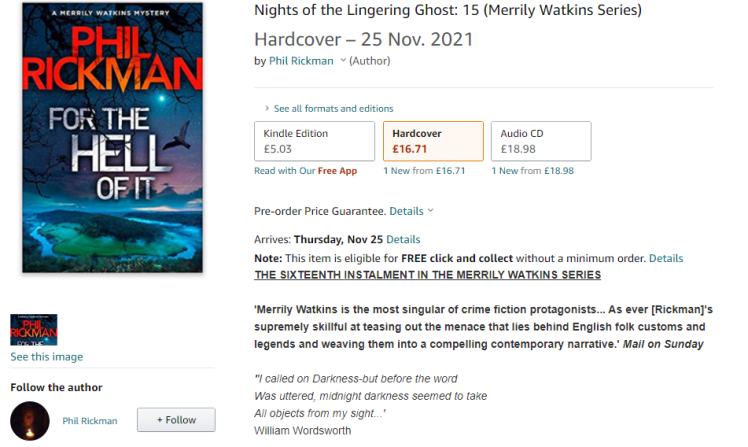View '1 New from £16.71' offers

pyautogui.click(x=424, y=171)
